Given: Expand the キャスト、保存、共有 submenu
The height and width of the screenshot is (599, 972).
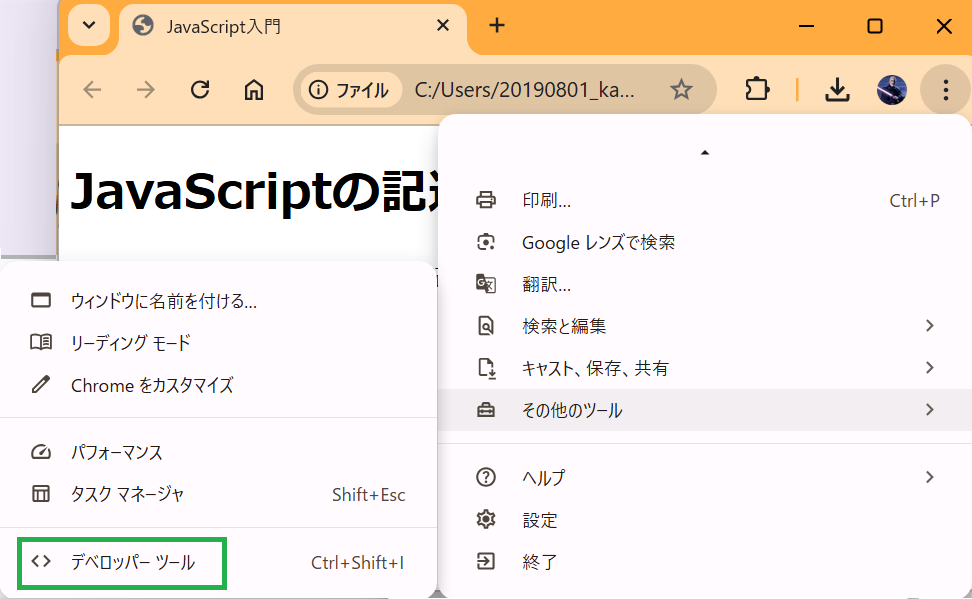Looking at the screenshot, I should click(x=705, y=368).
